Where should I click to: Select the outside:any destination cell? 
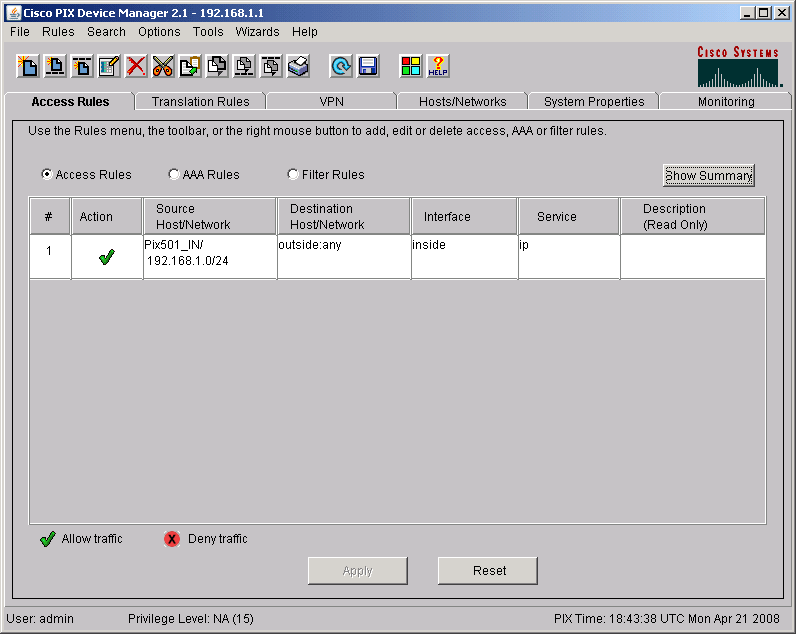pos(344,256)
